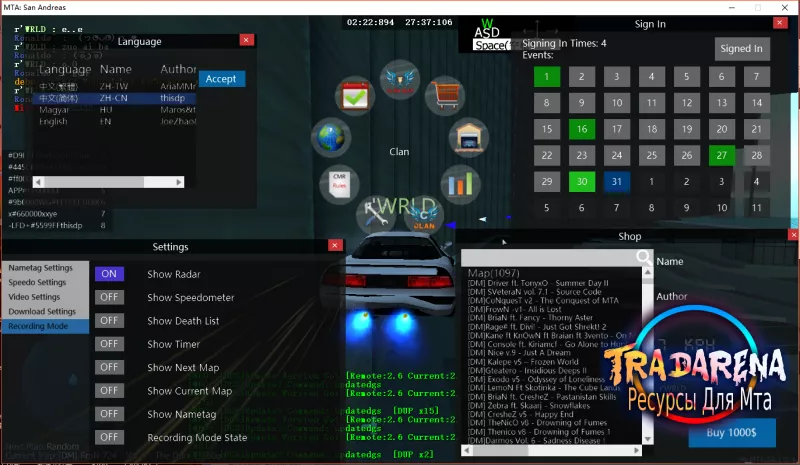Viewport: 800px width, 465px height.
Task: Click the Map(1097) list header
Action: pyautogui.click(x=493, y=273)
